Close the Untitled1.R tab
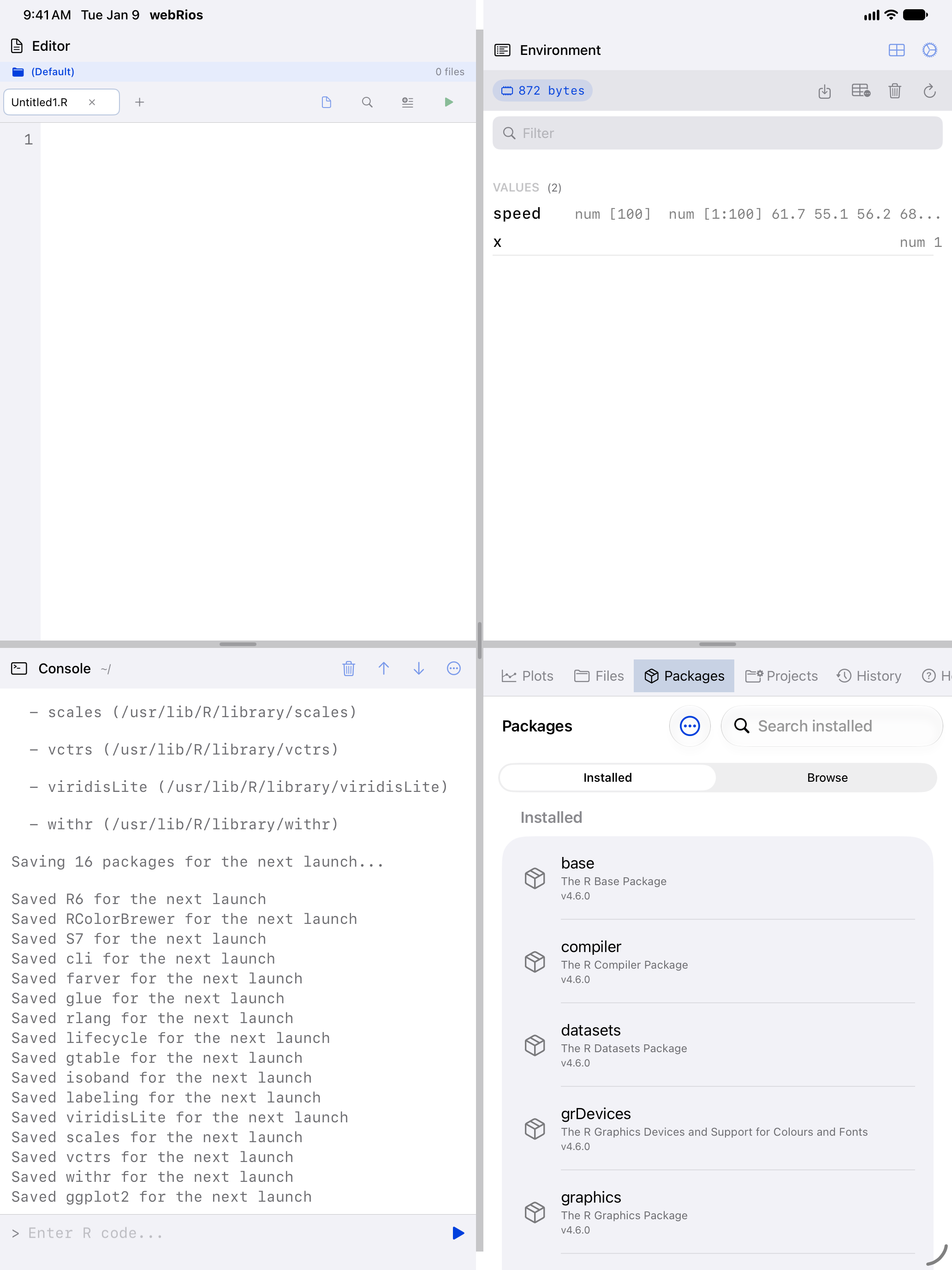This screenshot has width=952, height=1270. (x=92, y=102)
